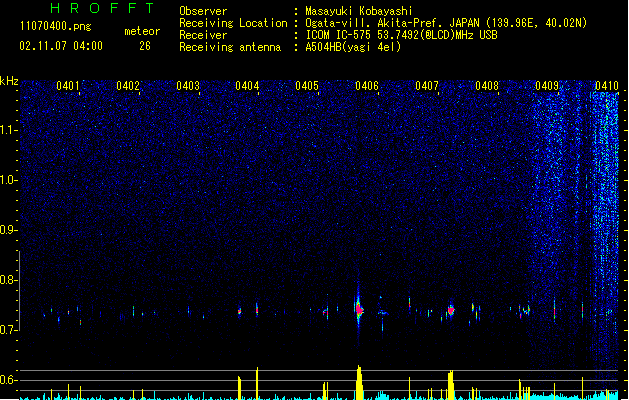
Task: Click the 0402 time marker
Action: pos(128,86)
